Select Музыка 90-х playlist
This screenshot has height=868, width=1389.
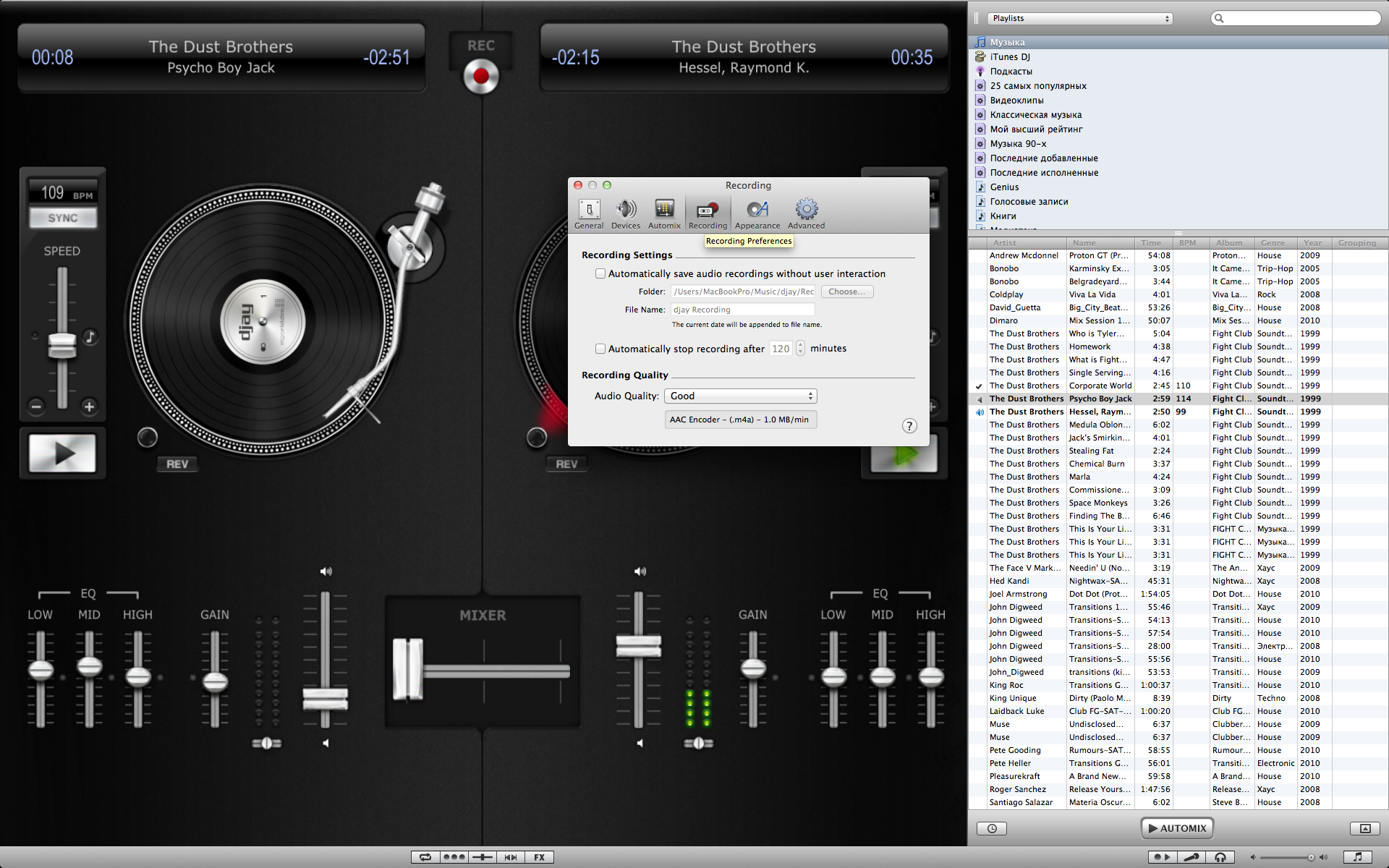point(1178,144)
